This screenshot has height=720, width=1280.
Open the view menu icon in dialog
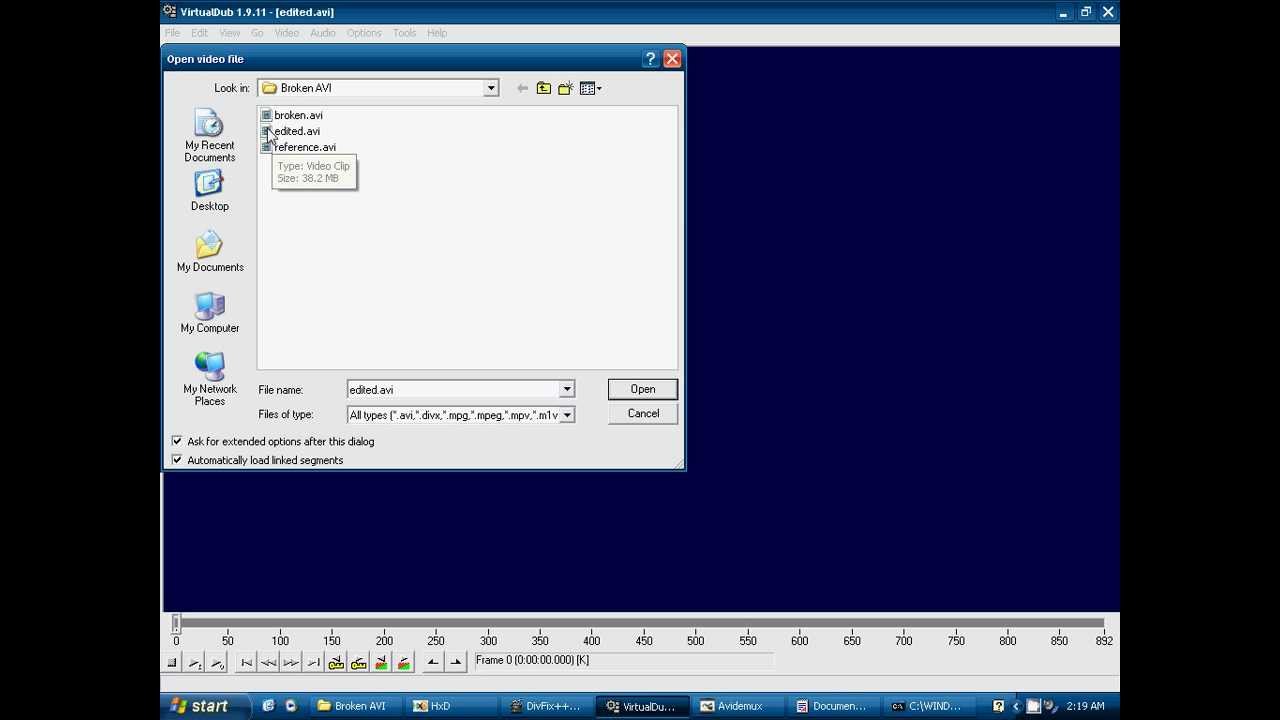click(590, 88)
